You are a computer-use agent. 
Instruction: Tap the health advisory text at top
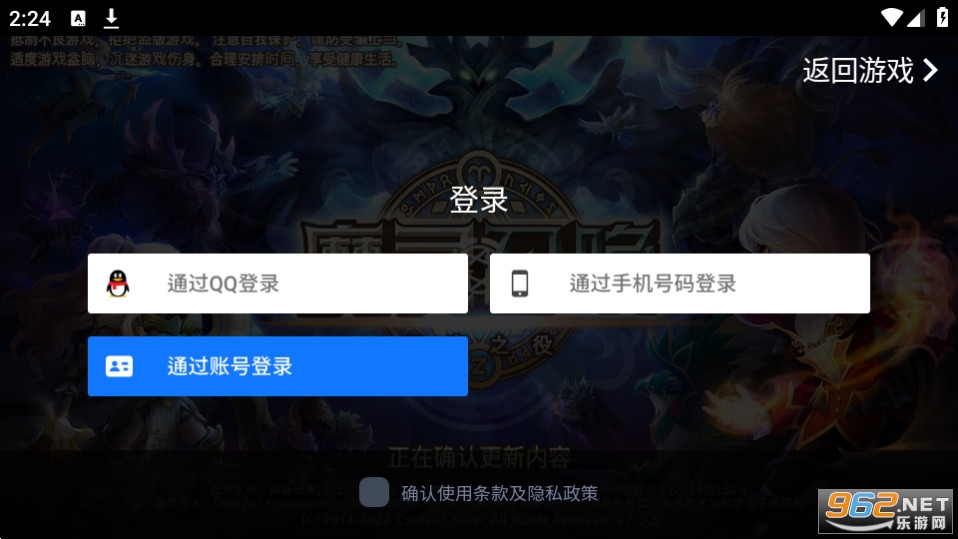pyautogui.click(x=205, y=51)
